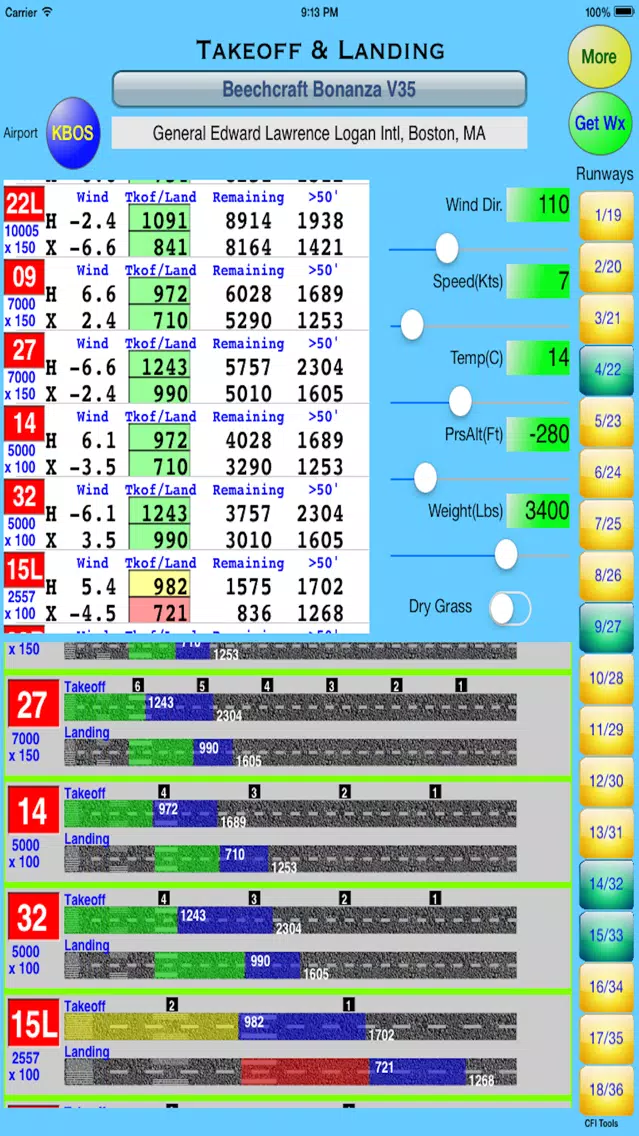Click the 27 runway label in table
Screen dimensions: 639x1136
tap(25, 351)
